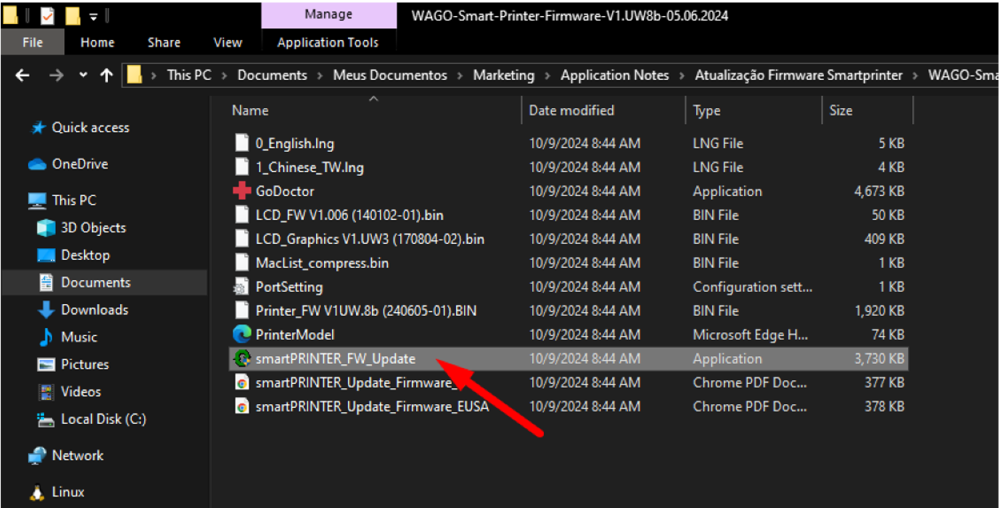Expand the chevron after Documents in address bar
Image resolution: width=1000 pixels, height=509 pixels.
click(320, 76)
